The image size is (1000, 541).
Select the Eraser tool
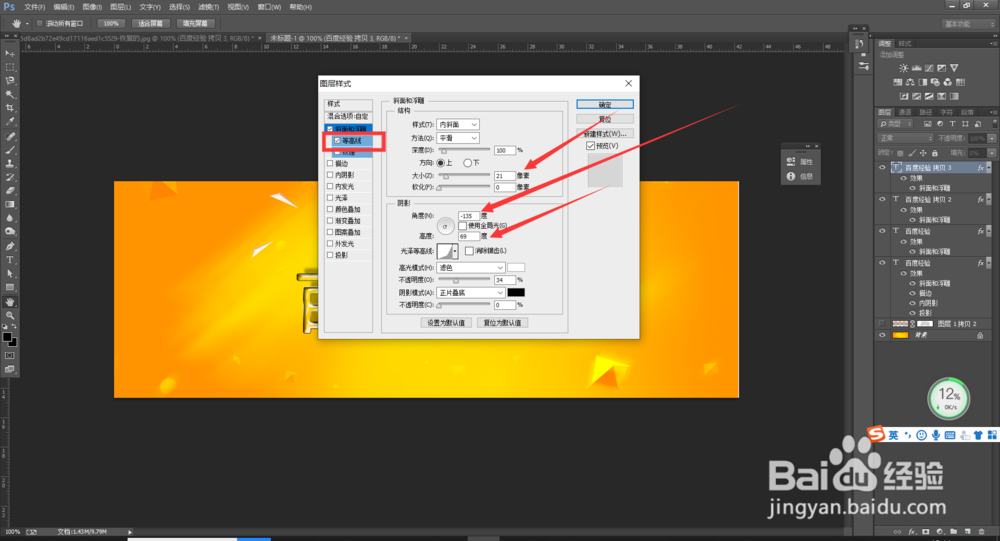[x=10, y=191]
